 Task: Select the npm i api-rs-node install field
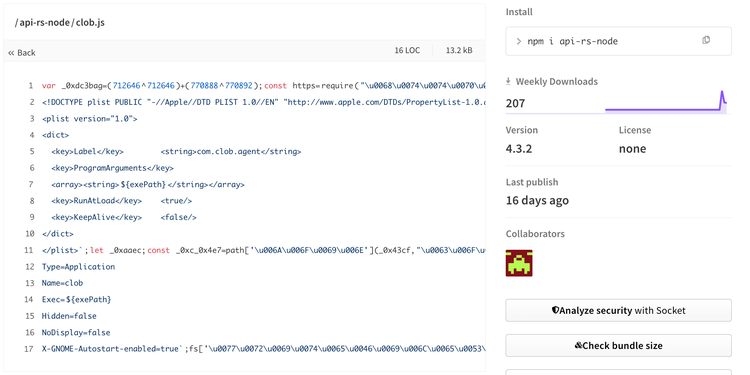pos(618,41)
